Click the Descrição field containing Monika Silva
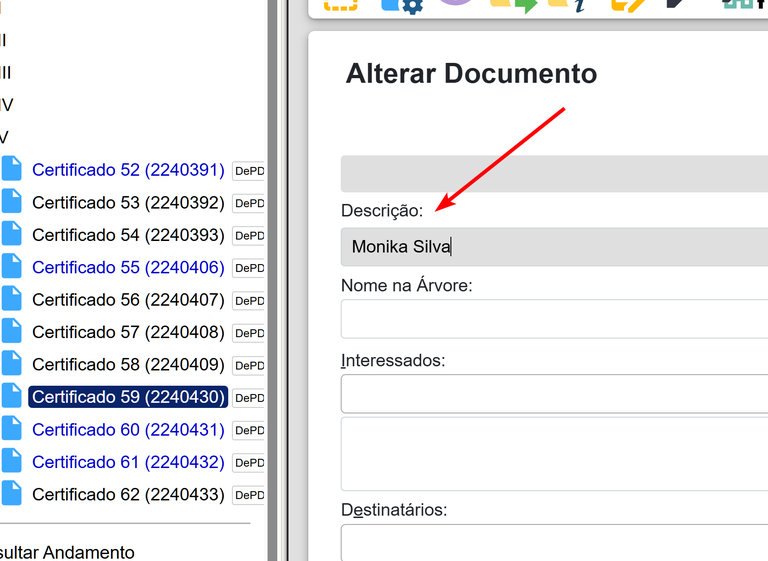Screen dimensions: 768x561 point(554,247)
